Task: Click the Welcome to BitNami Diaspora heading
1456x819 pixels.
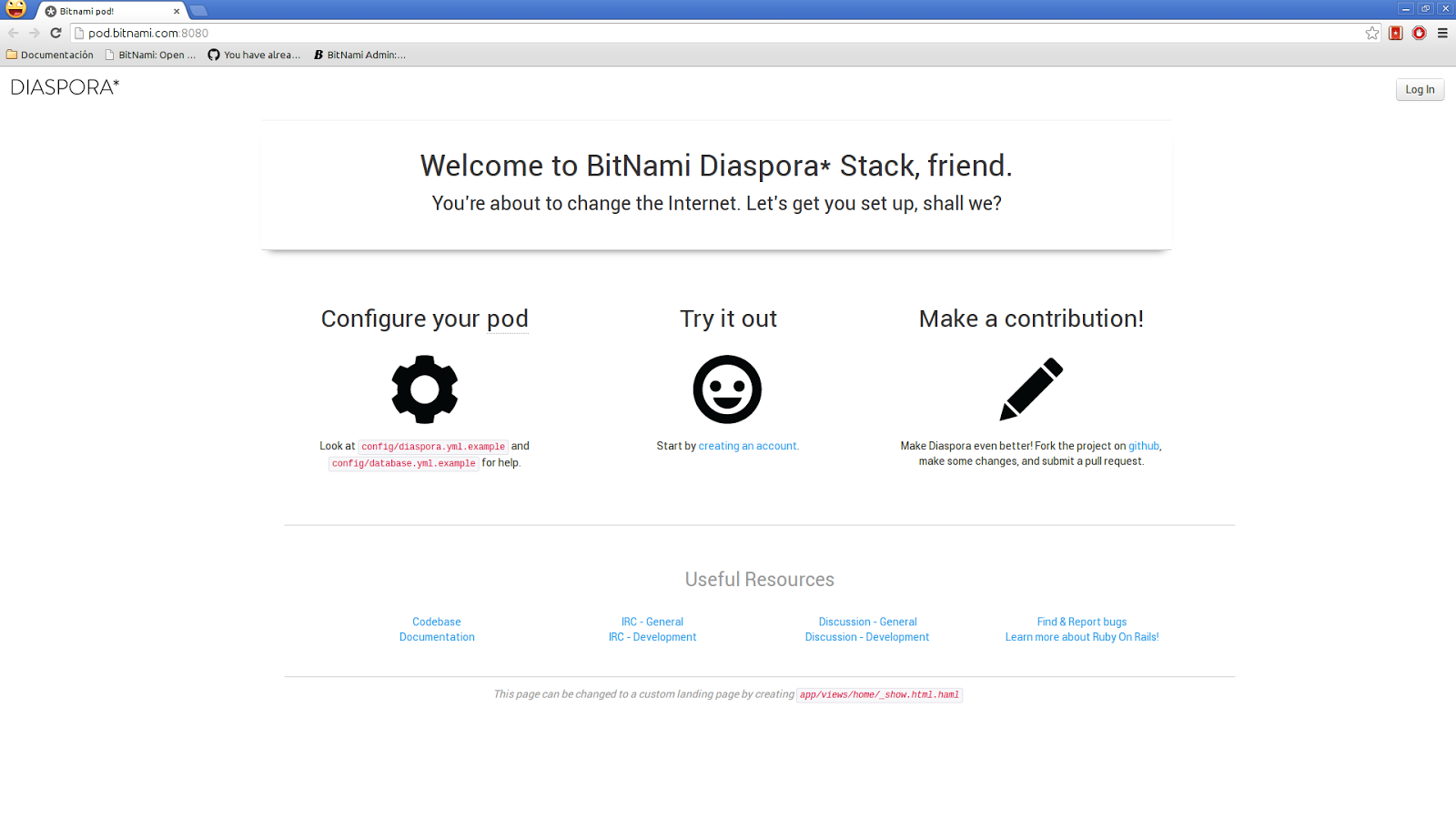Action: 716,166
